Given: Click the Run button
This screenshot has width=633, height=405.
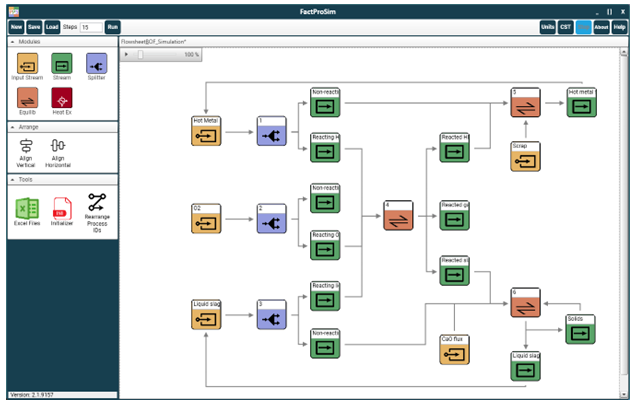Looking at the screenshot, I should pos(113,27).
